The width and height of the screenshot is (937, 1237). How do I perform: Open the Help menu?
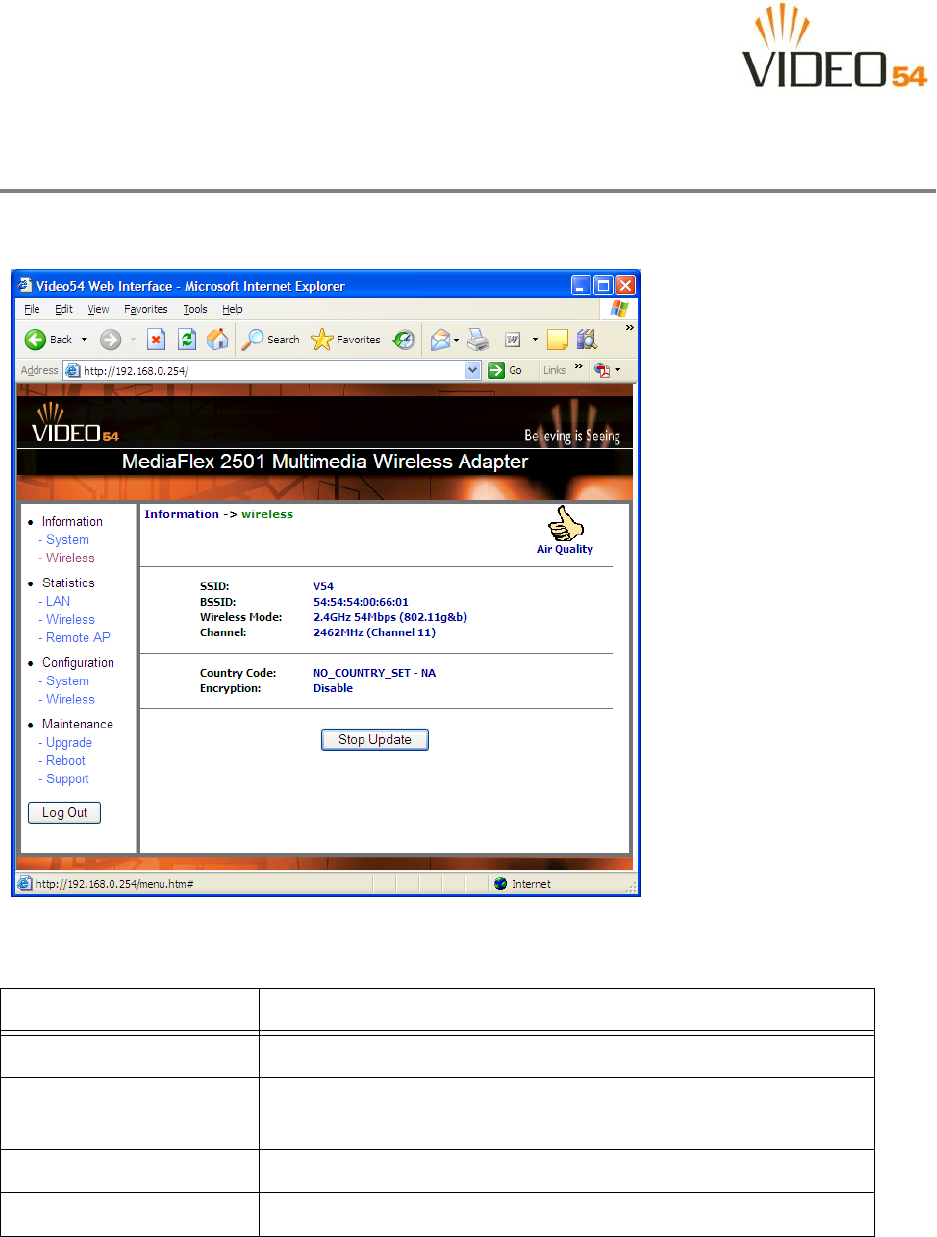point(232,309)
